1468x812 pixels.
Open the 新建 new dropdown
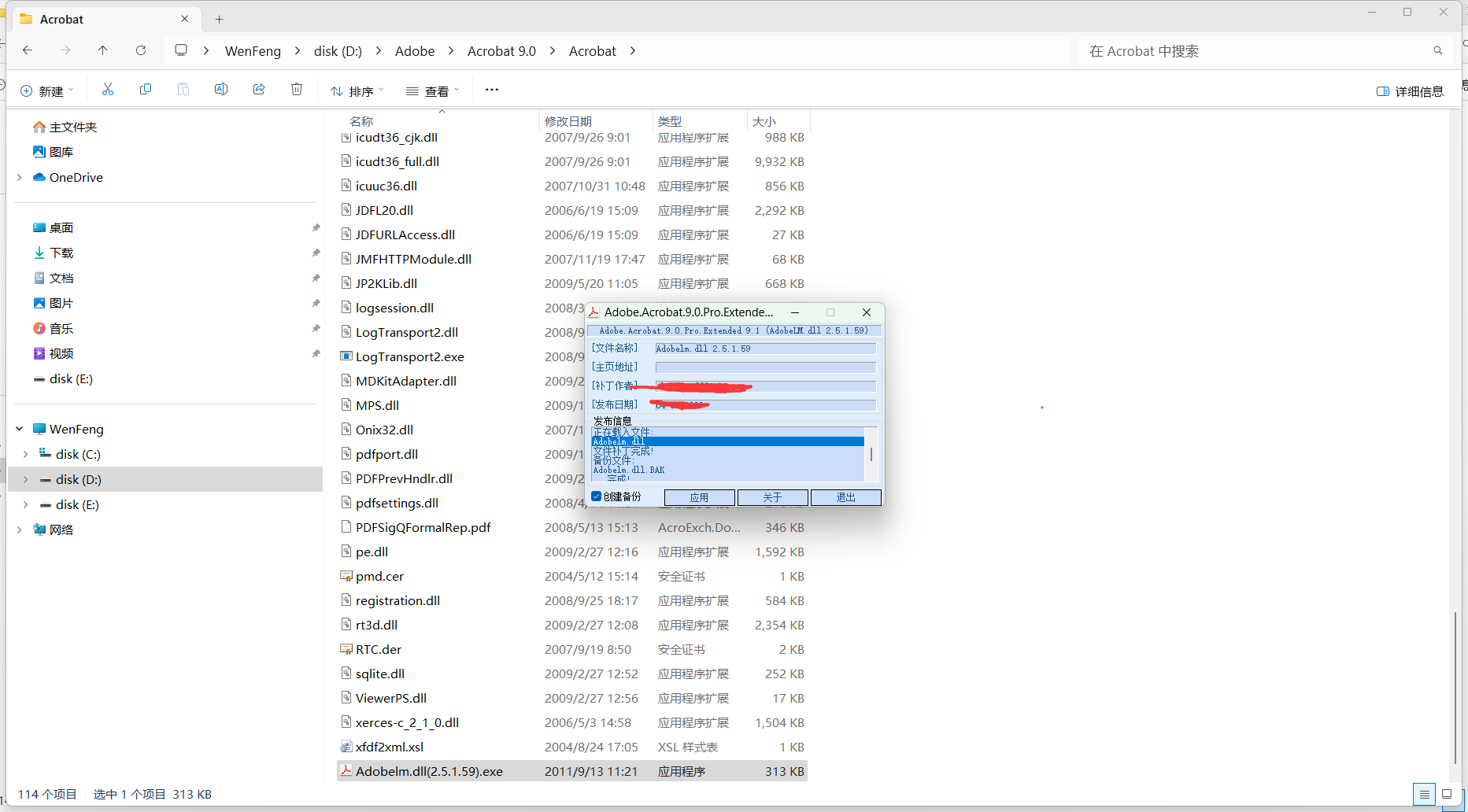tap(47, 90)
